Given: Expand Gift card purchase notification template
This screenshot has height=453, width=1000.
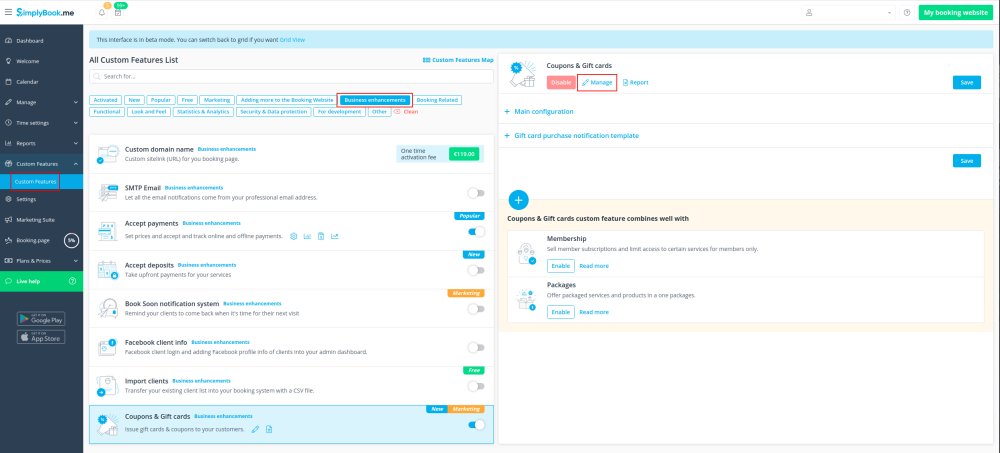Looking at the screenshot, I should pyautogui.click(x=575, y=135).
